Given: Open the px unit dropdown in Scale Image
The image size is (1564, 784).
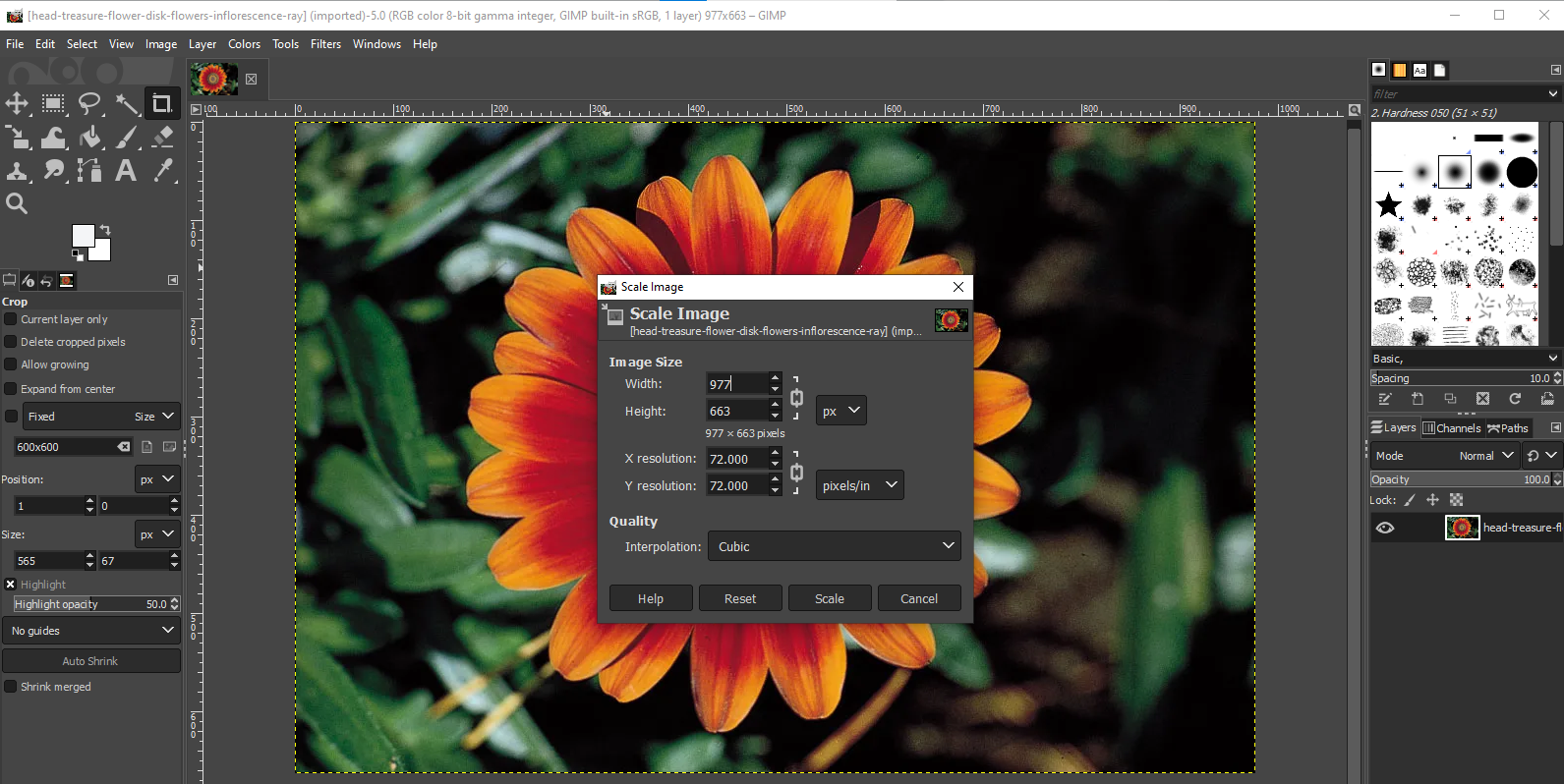Looking at the screenshot, I should point(841,411).
